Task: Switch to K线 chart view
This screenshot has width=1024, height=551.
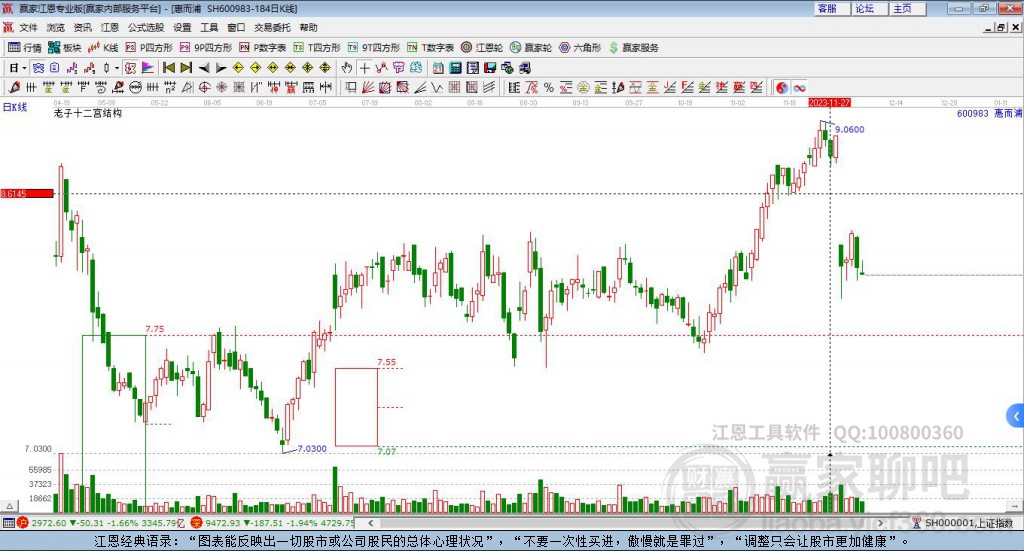Action: coord(103,48)
